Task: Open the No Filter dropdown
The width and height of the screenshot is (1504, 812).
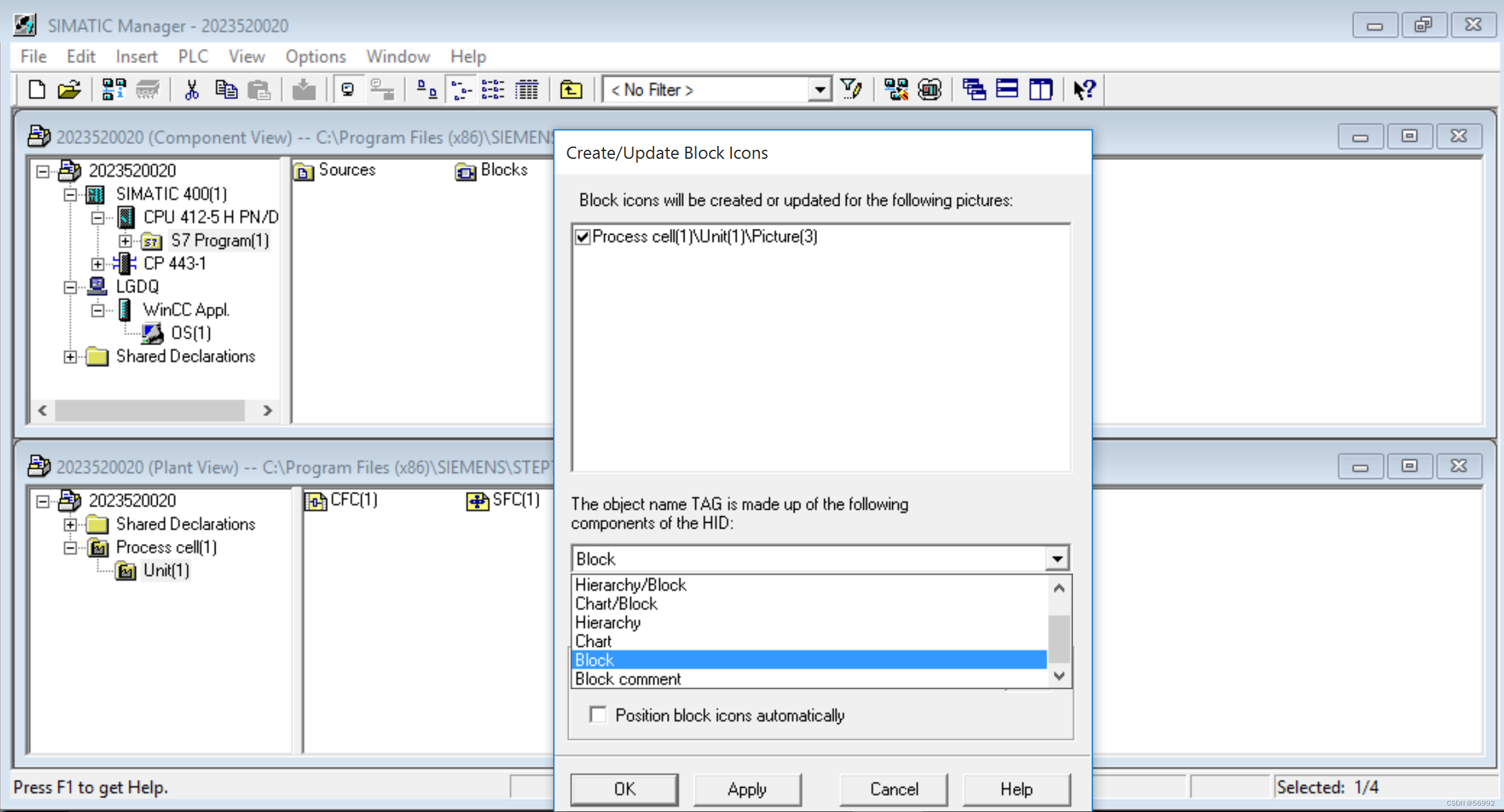Action: tap(819, 89)
